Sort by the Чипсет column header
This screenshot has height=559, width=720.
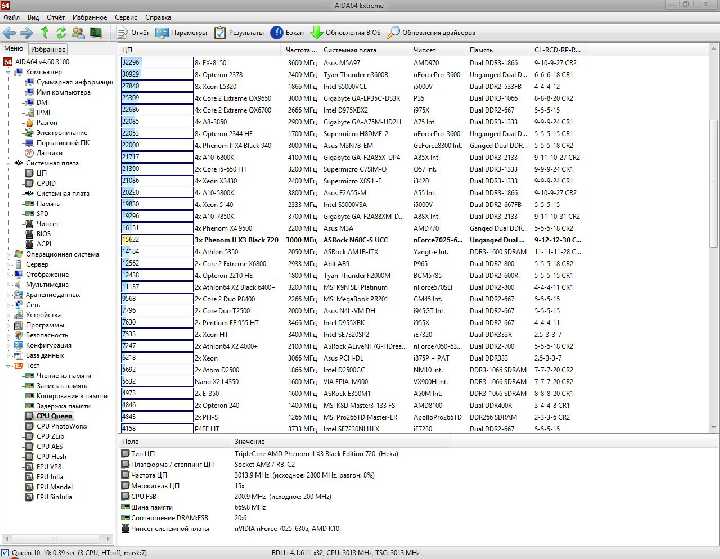[439, 50]
